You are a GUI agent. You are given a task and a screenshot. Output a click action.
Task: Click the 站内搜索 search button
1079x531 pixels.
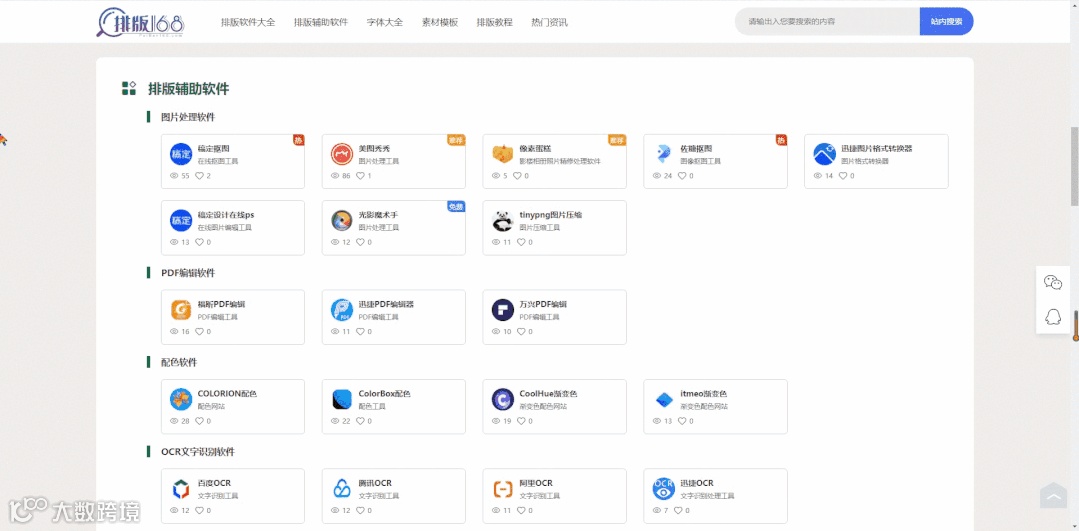click(946, 21)
